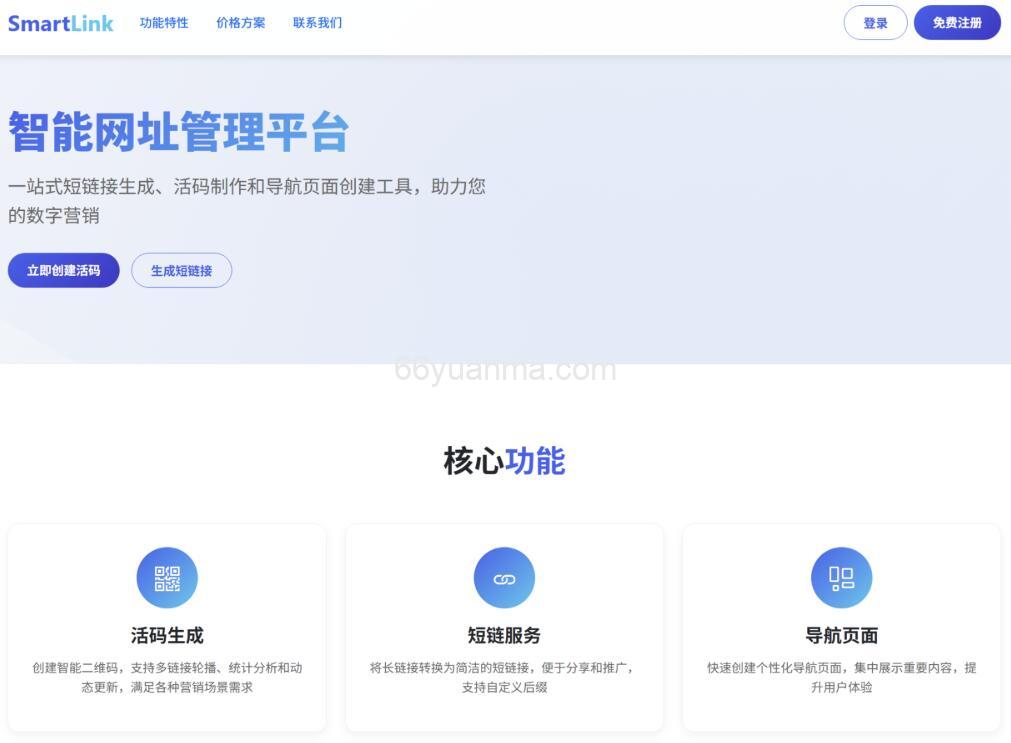Click the 核心功能 section heading
1011x743 pixels.
(504, 461)
